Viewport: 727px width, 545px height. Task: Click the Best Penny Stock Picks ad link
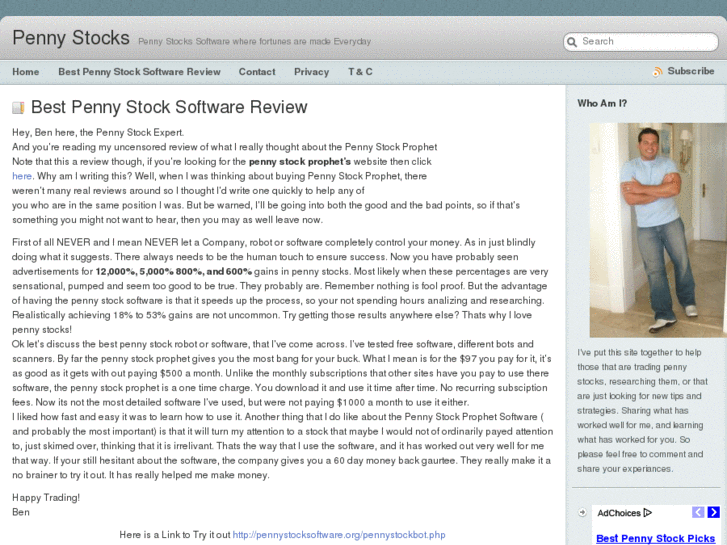(x=656, y=539)
